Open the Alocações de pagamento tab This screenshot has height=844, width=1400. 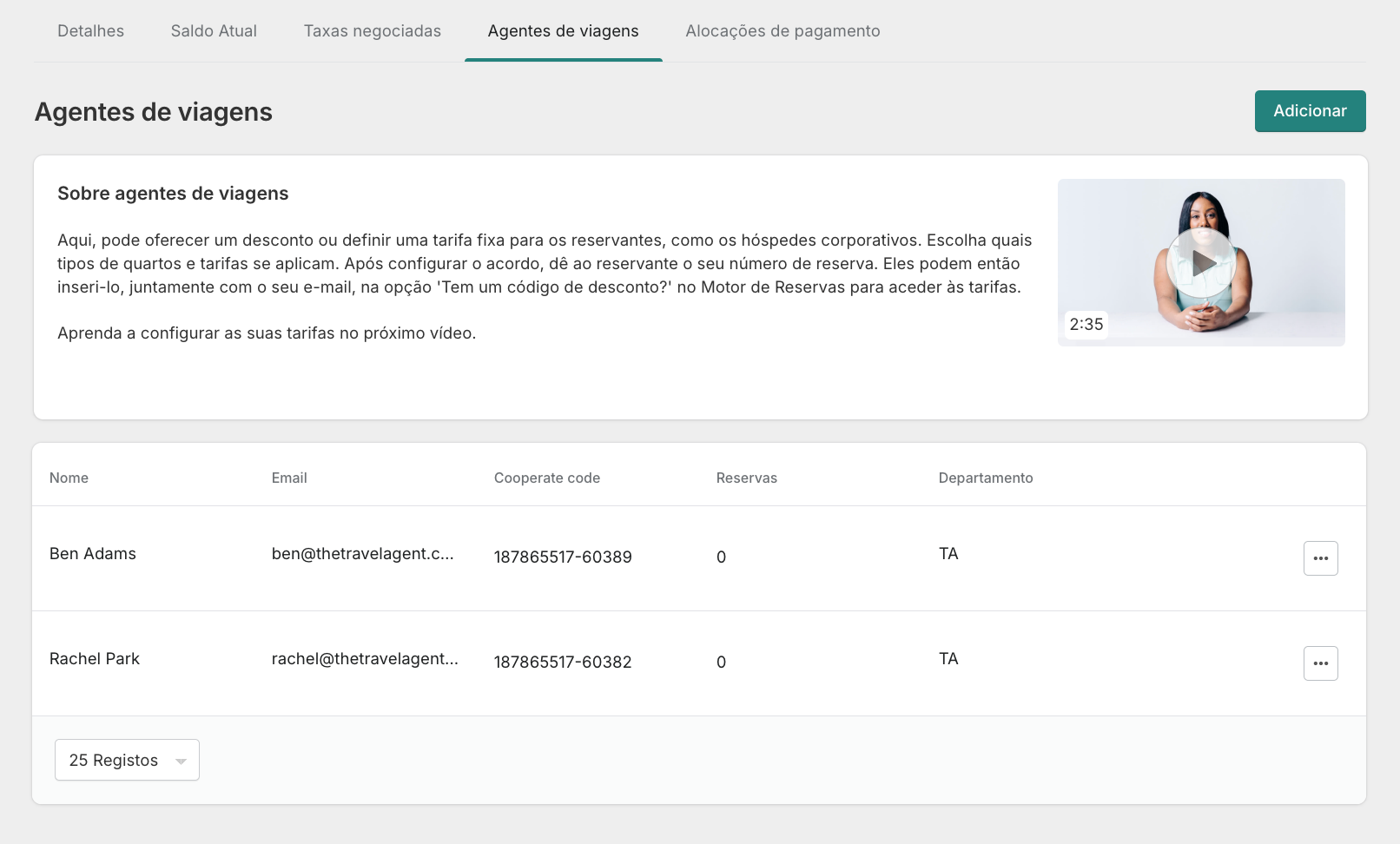(783, 31)
